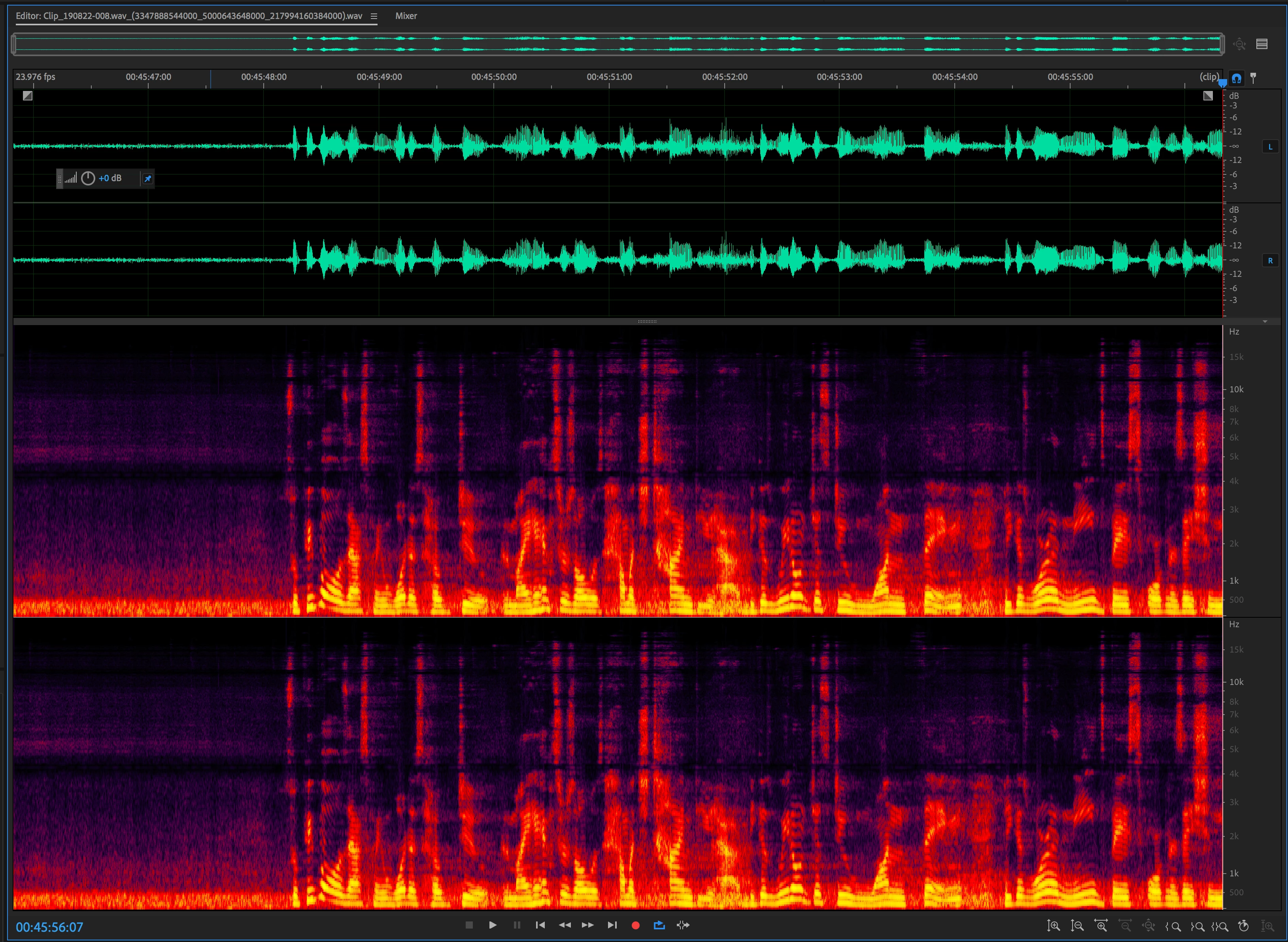1288x942 pixels.
Task: Select the Editor clip tab
Action: point(189,16)
